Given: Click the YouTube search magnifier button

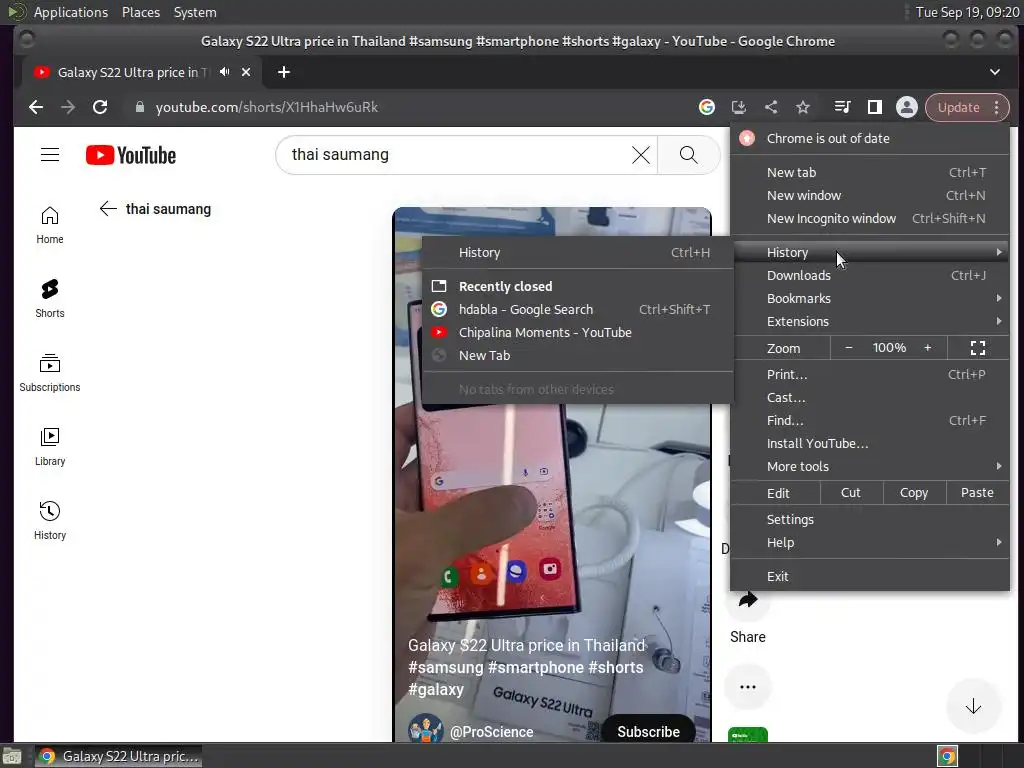Looking at the screenshot, I should point(688,155).
